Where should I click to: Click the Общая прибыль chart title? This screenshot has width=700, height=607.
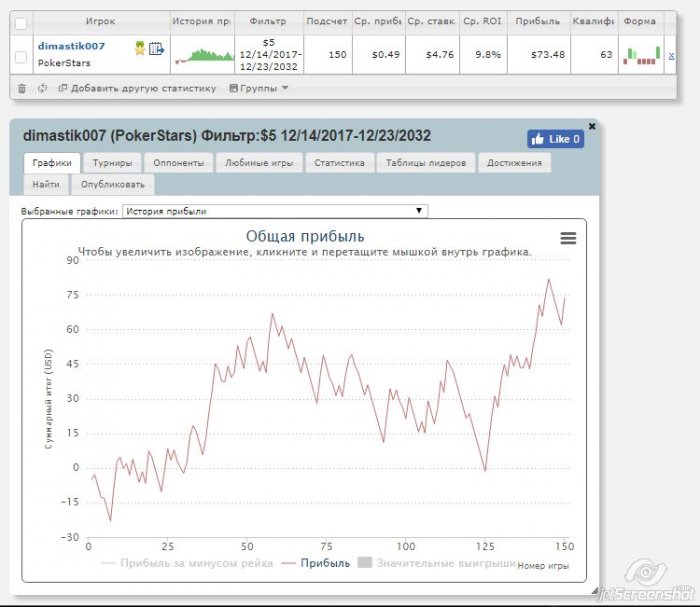tap(305, 237)
